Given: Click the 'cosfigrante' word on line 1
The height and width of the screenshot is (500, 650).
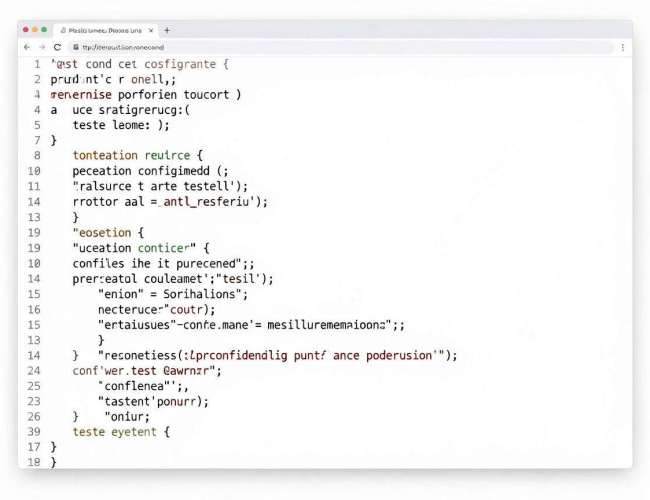Looking at the screenshot, I should (x=180, y=64).
